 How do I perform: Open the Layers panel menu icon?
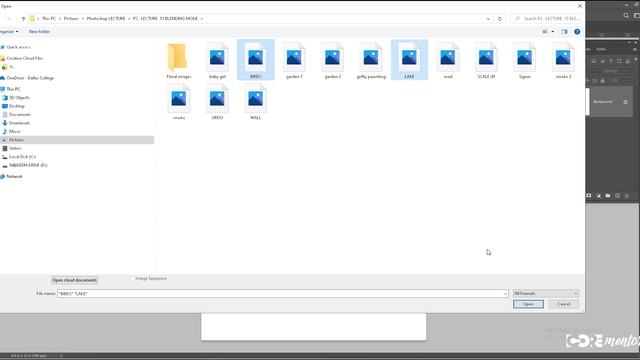click(x=635, y=49)
